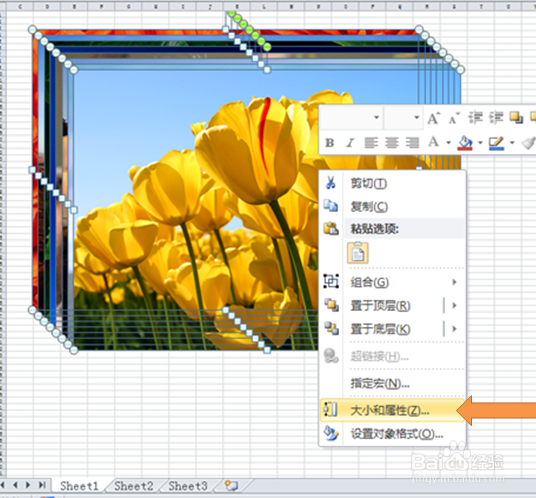Choose 置于底层(K) send to back
This screenshot has height=498, width=536.
pos(380,329)
